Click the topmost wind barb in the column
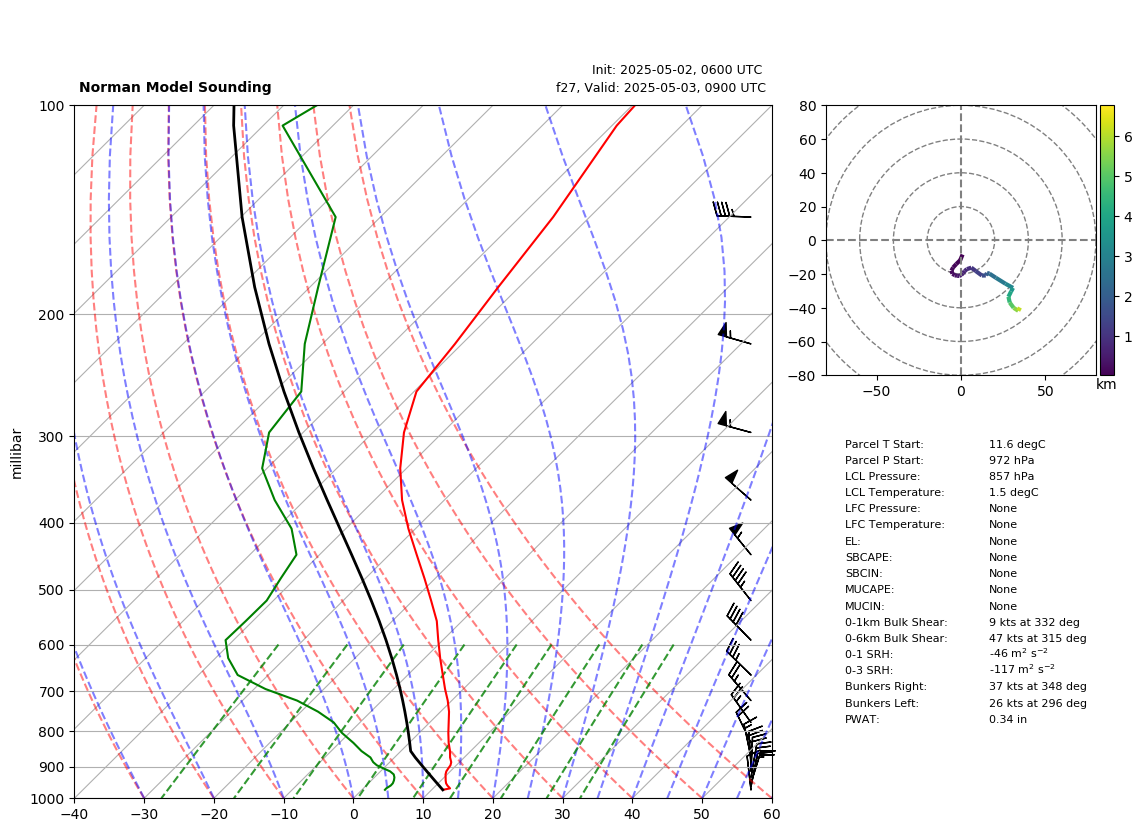The width and height of the screenshot is (1142, 832). point(732,210)
